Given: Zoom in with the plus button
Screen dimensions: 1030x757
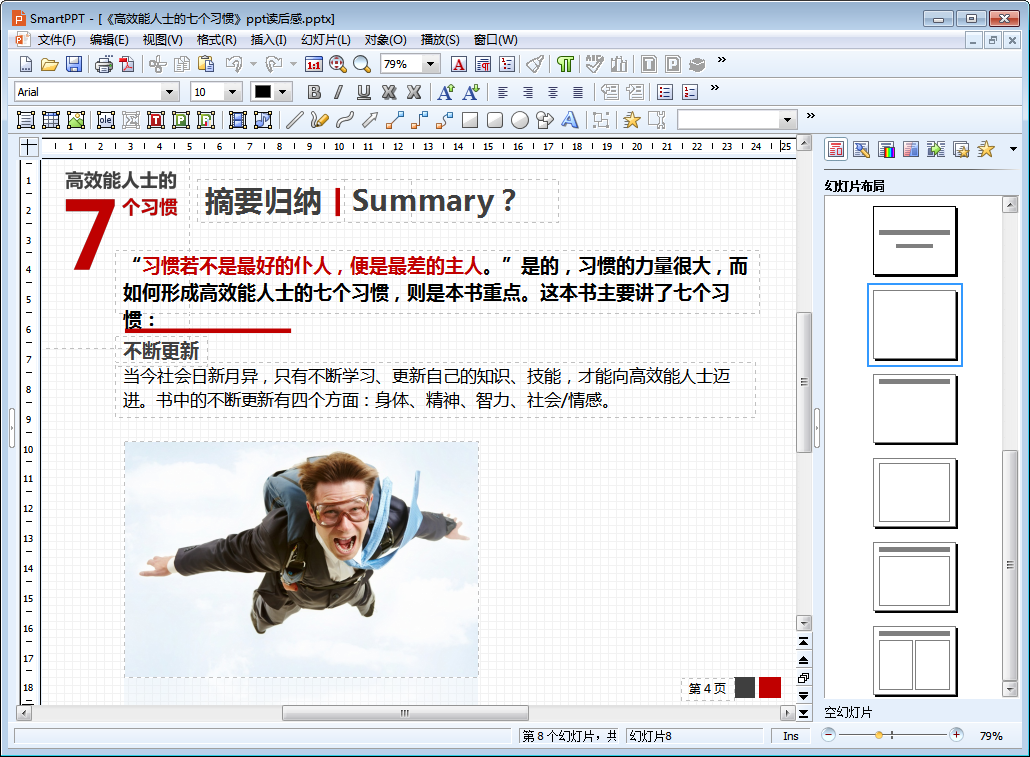Looking at the screenshot, I should click(x=956, y=735).
